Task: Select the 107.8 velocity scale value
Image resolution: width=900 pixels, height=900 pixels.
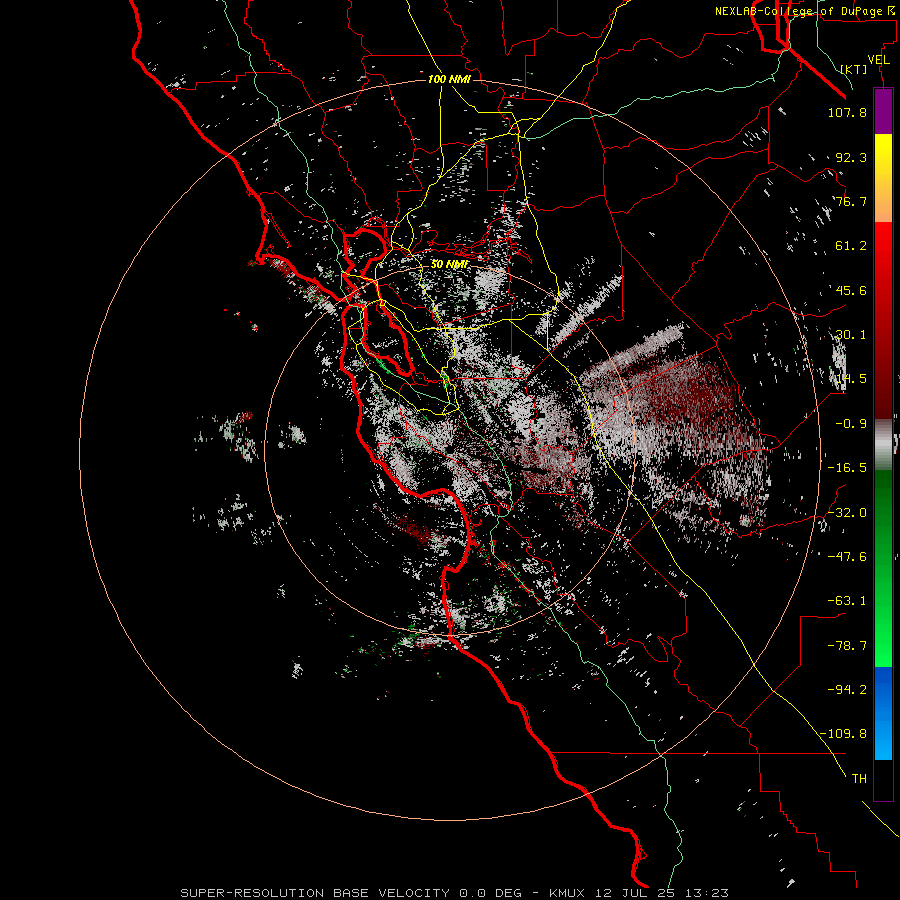Action: pyautogui.click(x=847, y=112)
